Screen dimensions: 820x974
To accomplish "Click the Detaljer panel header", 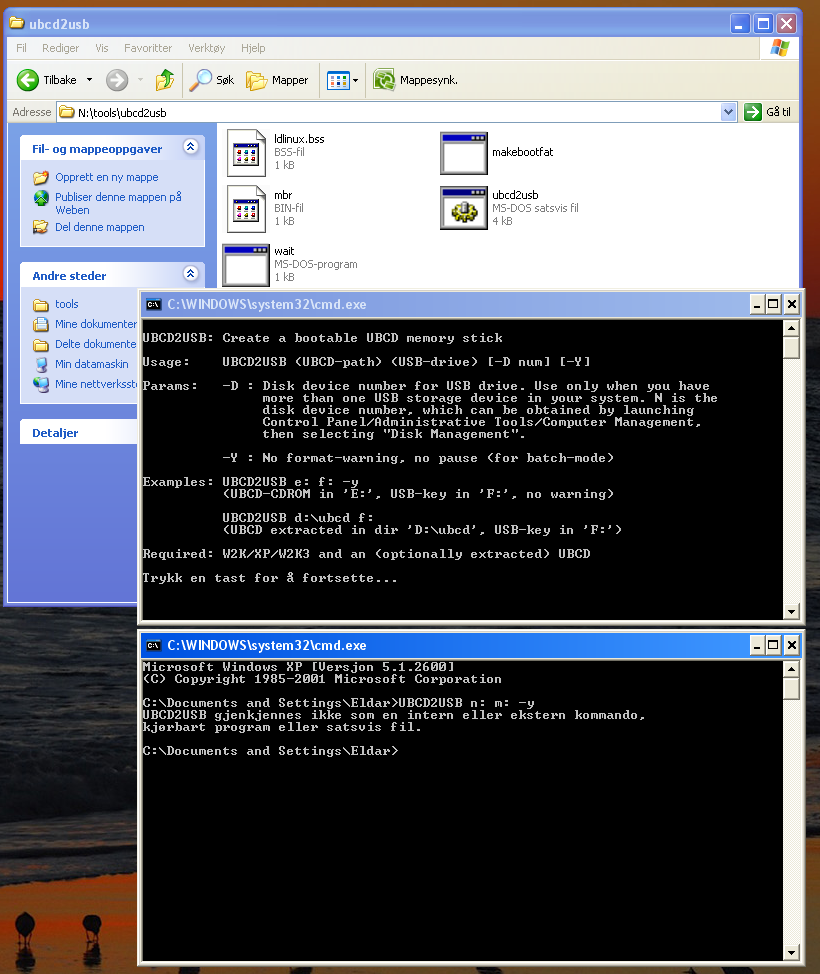I will click(x=79, y=432).
